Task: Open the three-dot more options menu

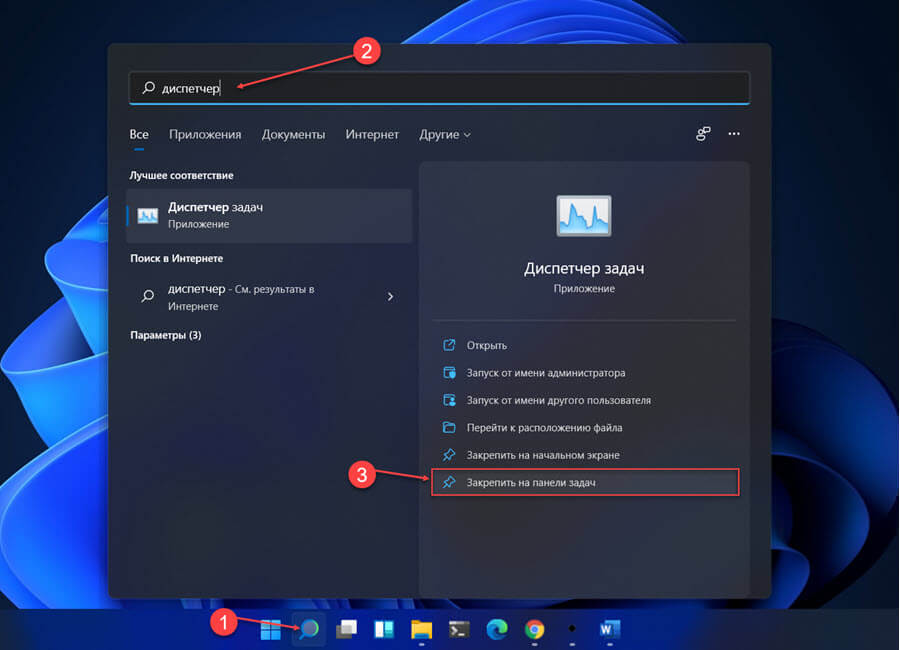Action: pos(734,134)
